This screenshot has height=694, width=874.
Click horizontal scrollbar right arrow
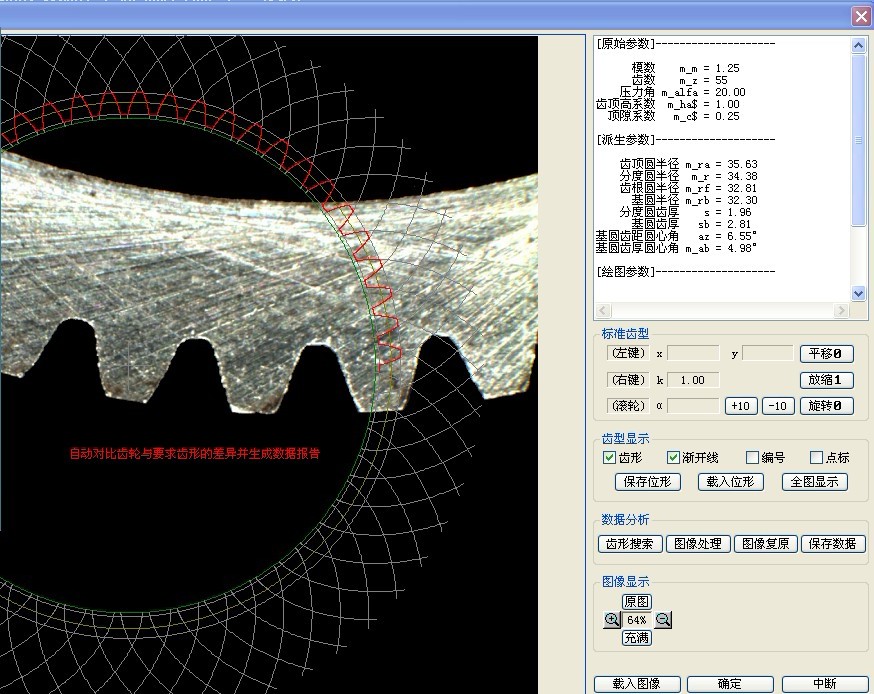pyautogui.click(x=841, y=310)
